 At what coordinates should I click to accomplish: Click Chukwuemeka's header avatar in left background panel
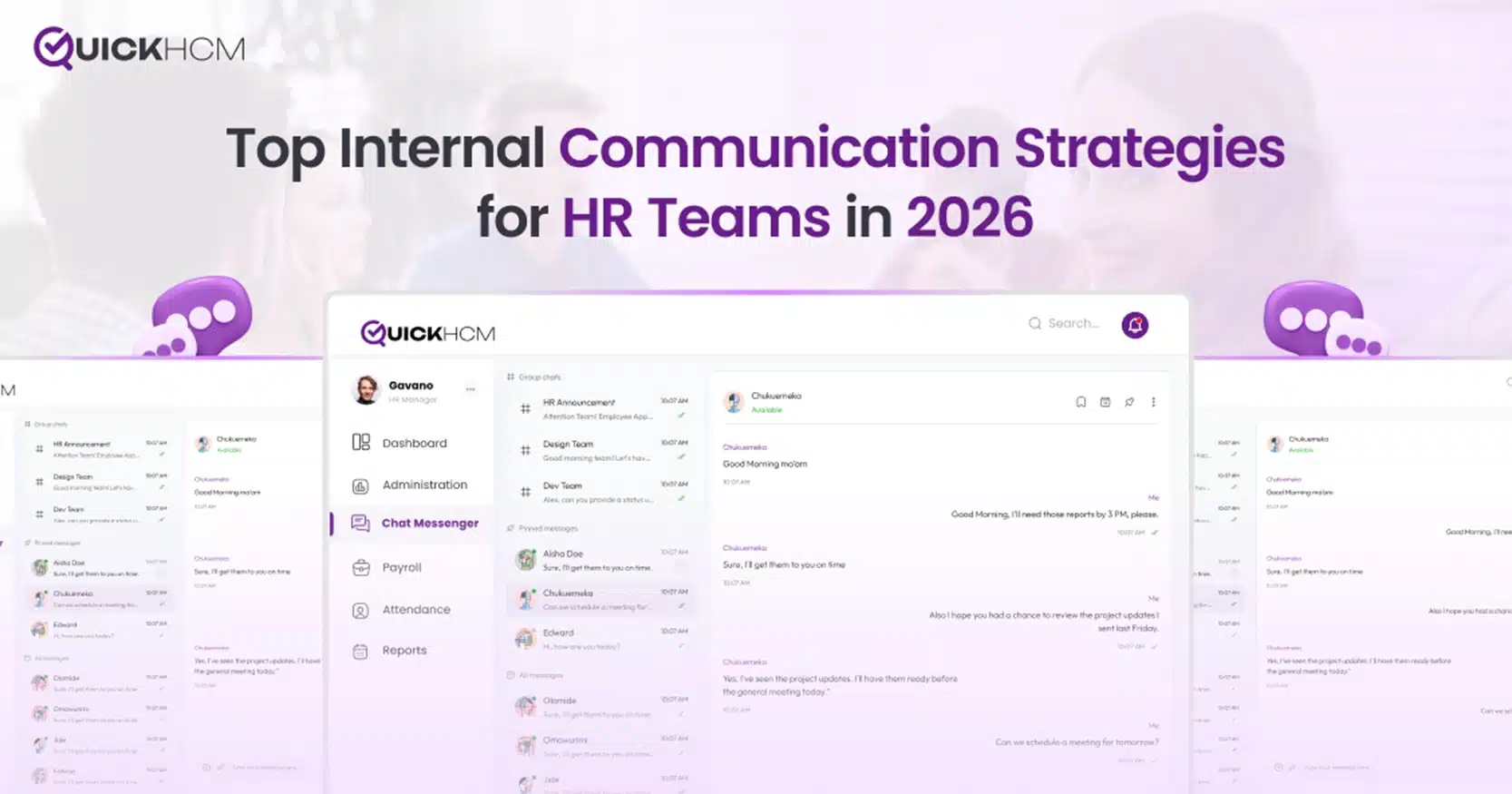tap(203, 444)
